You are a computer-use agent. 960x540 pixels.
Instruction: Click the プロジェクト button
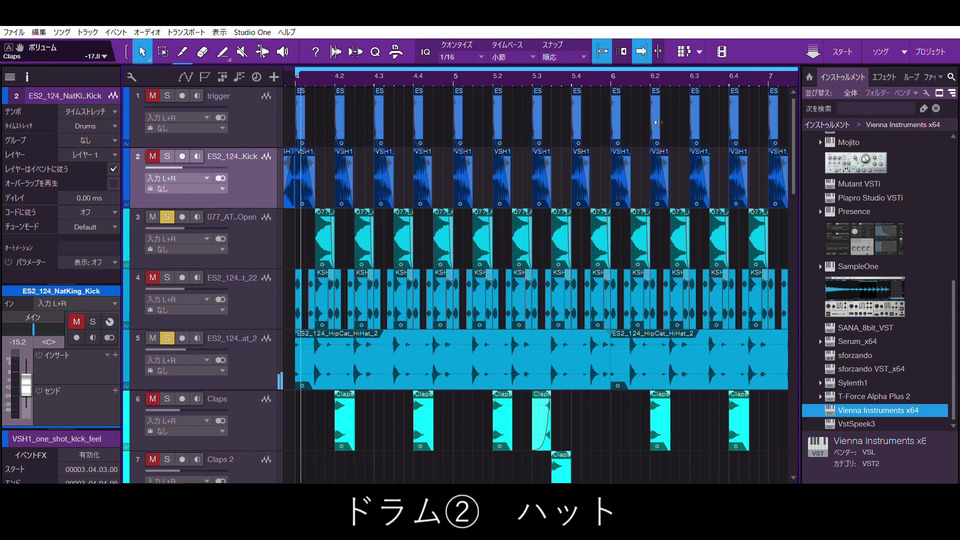click(930, 52)
